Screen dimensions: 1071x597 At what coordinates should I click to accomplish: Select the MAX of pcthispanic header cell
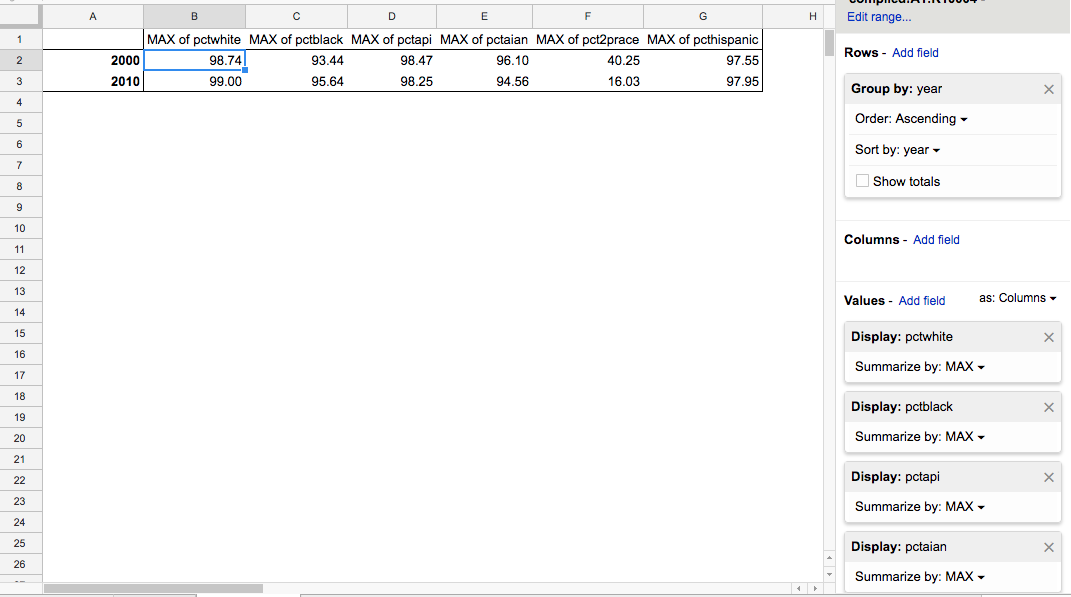point(703,40)
